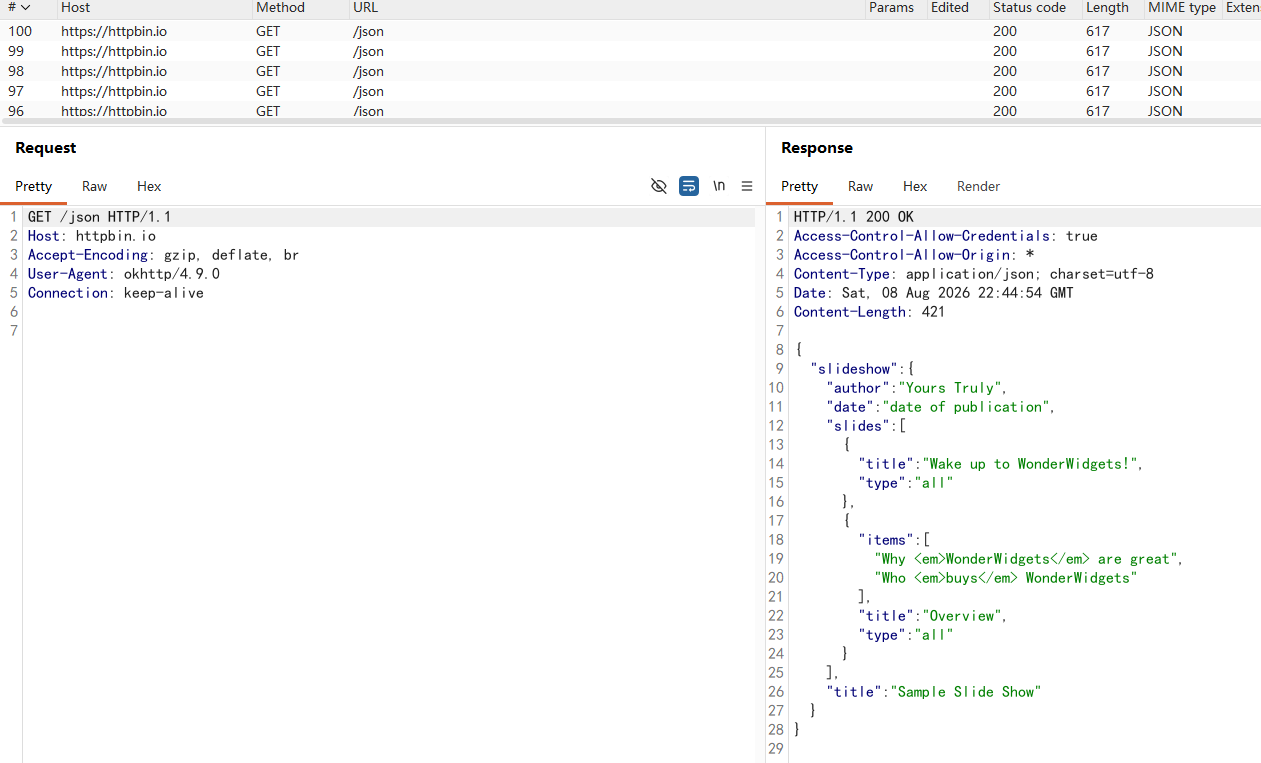
Task: Switch to the Response Hex tab
Action: [x=915, y=186]
